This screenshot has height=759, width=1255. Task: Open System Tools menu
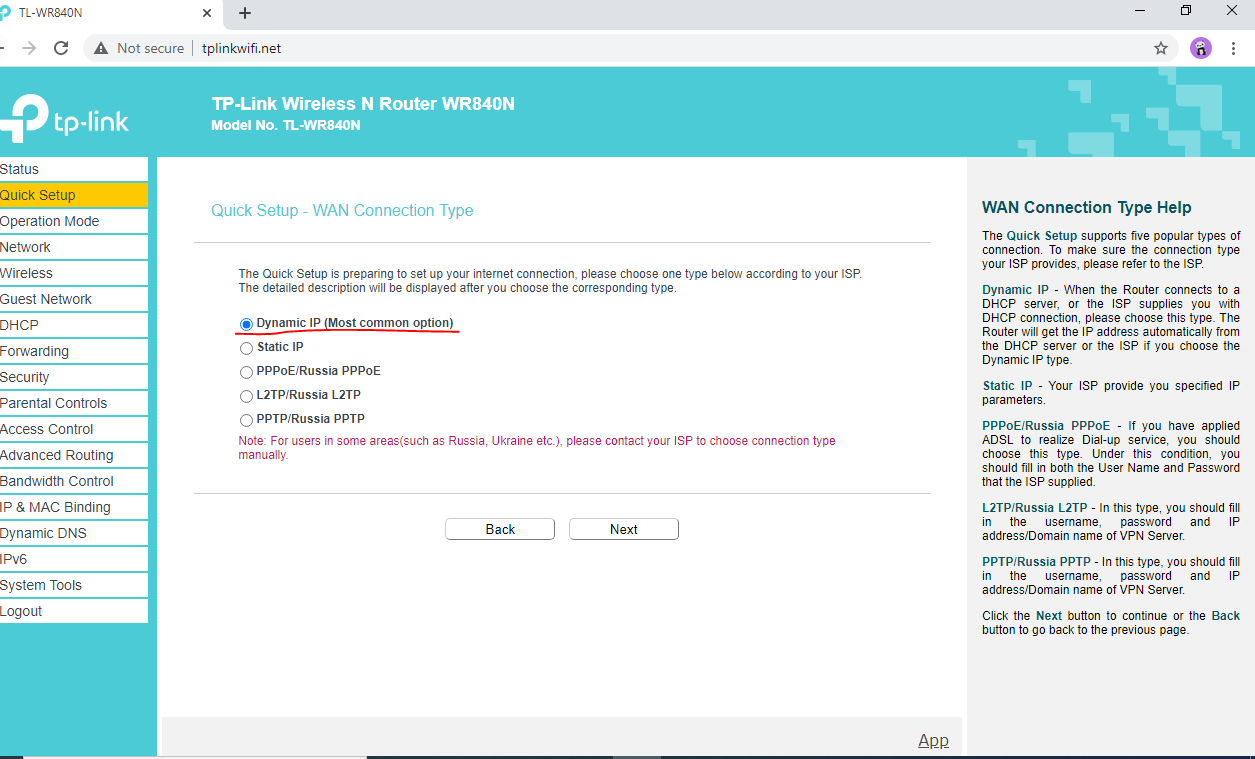(x=74, y=585)
